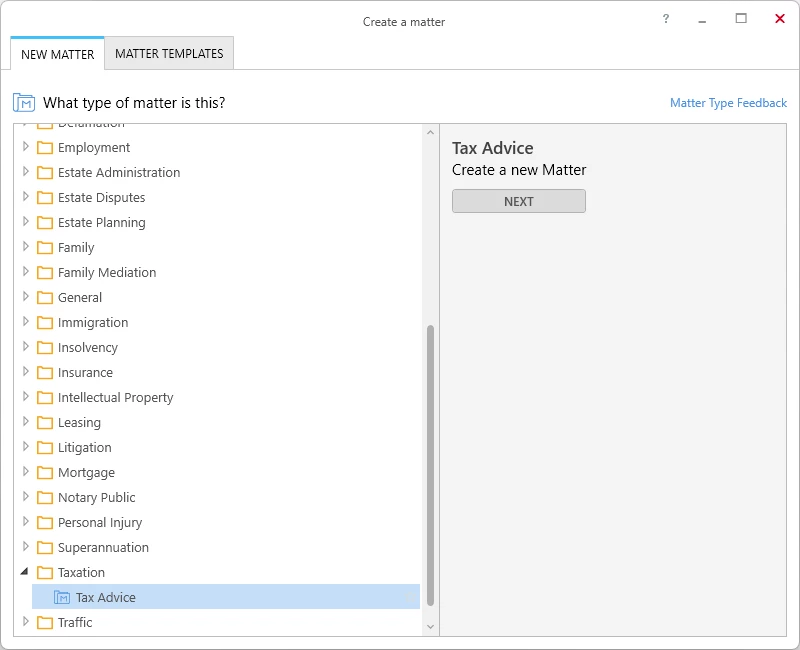Click the Family Mediation folder icon

[x=45, y=272]
